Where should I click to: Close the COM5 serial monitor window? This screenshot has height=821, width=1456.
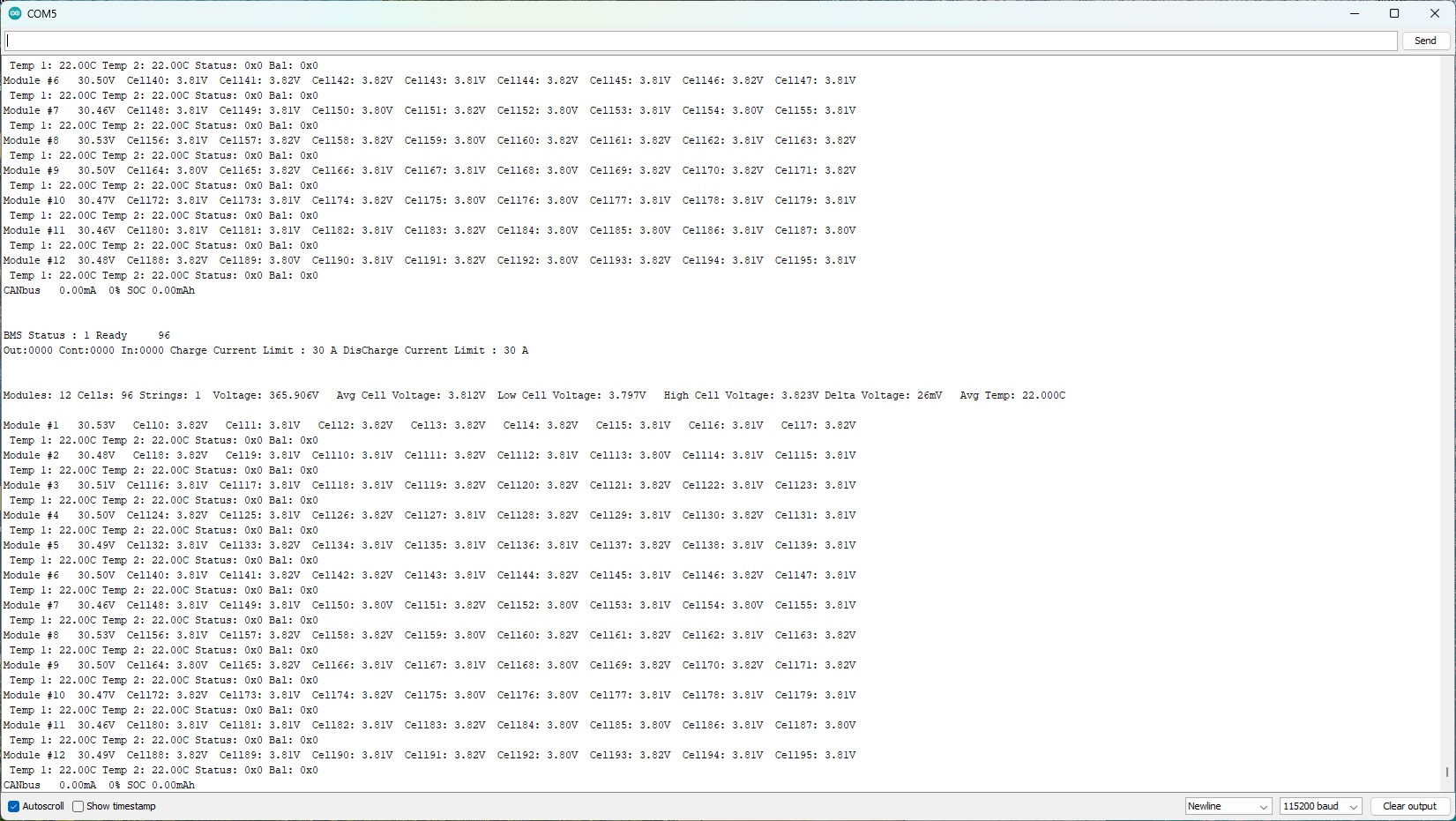(x=1435, y=13)
